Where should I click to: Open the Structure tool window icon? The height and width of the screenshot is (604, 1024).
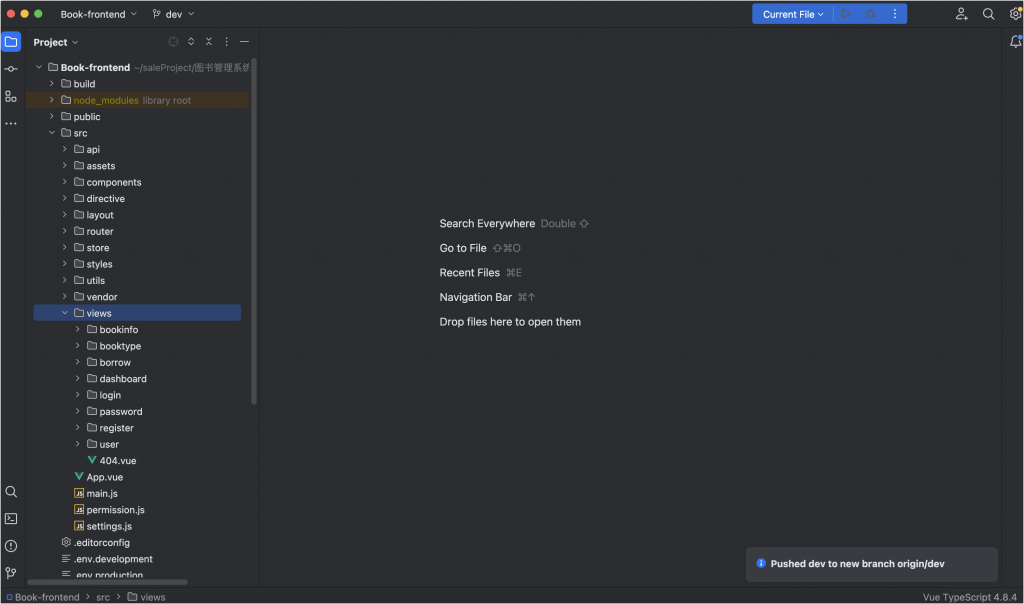[x=11, y=96]
